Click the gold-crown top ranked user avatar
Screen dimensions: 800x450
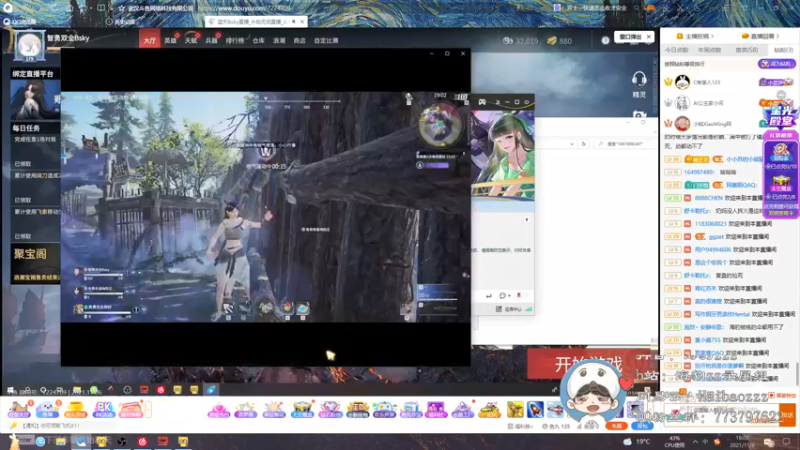click(682, 82)
